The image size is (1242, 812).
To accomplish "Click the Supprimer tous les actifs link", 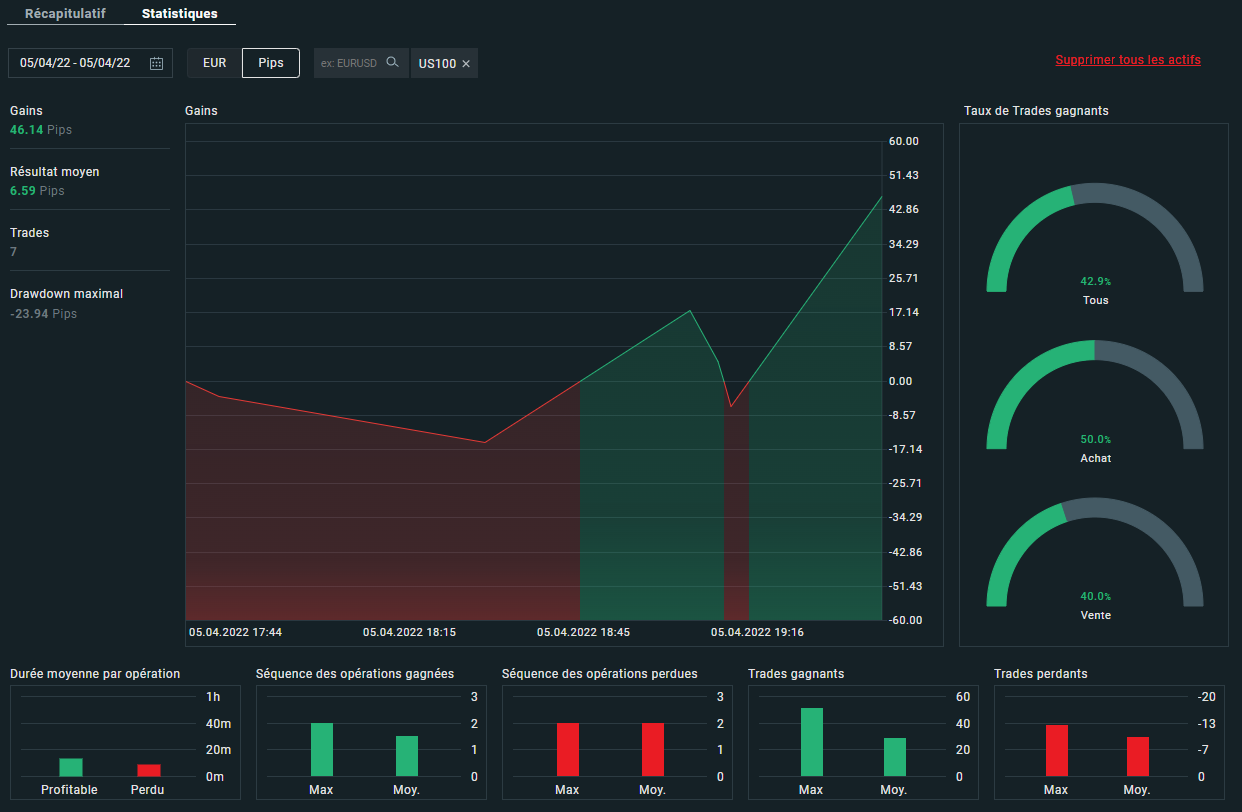I will 1128,60.
